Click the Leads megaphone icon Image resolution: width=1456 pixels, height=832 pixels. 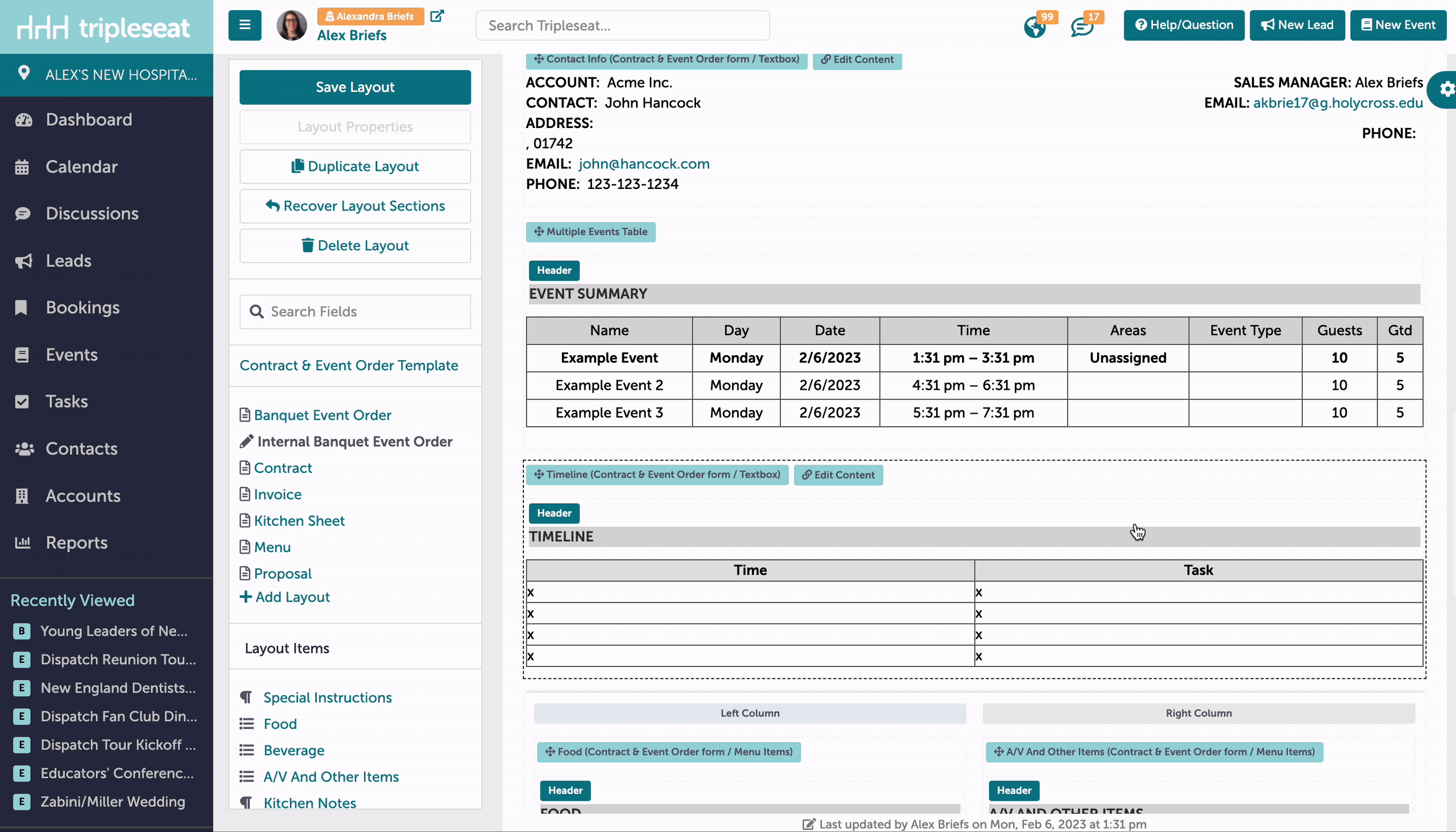click(23, 261)
